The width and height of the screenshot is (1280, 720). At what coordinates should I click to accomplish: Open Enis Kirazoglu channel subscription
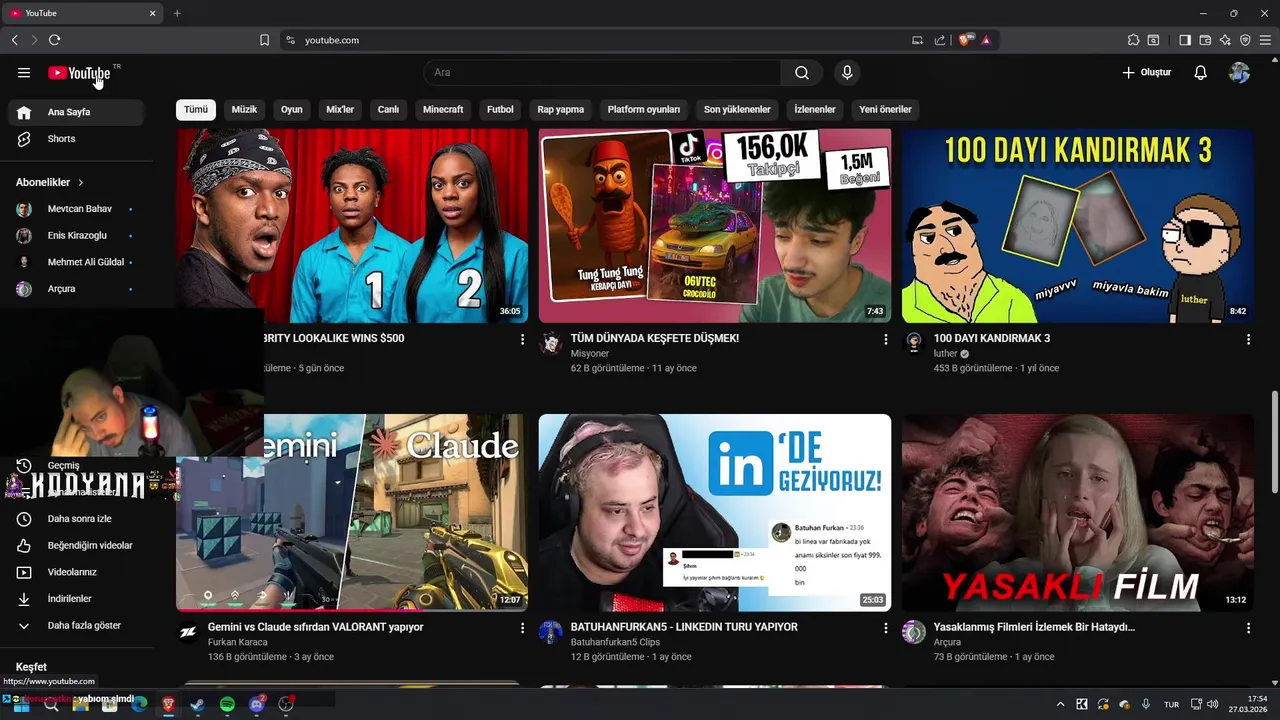pyautogui.click(x=77, y=235)
